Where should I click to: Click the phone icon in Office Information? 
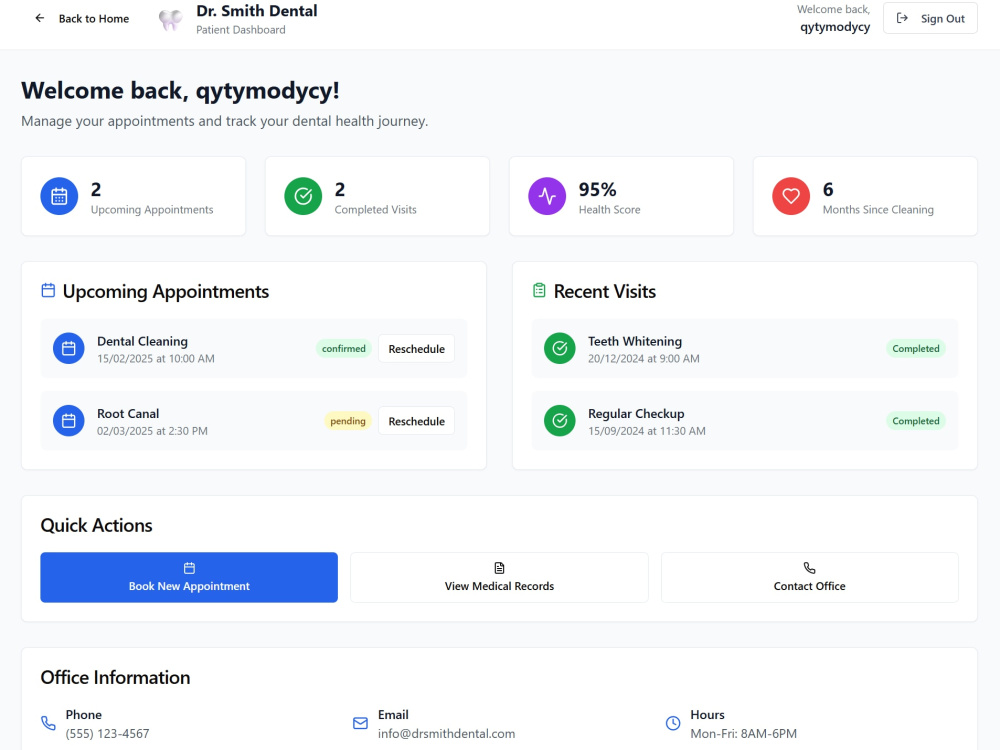click(x=48, y=723)
